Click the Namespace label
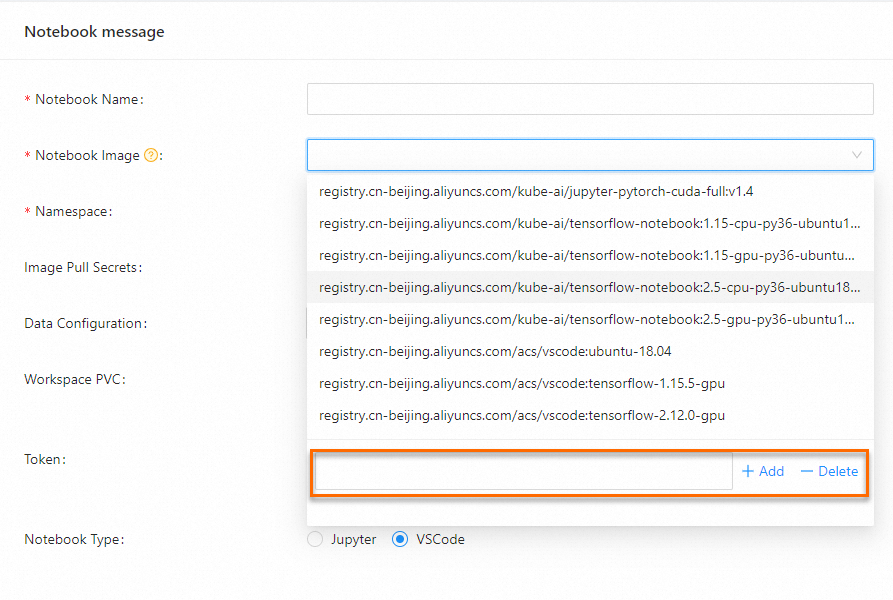Screen dimensions: 893x600 point(73,211)
